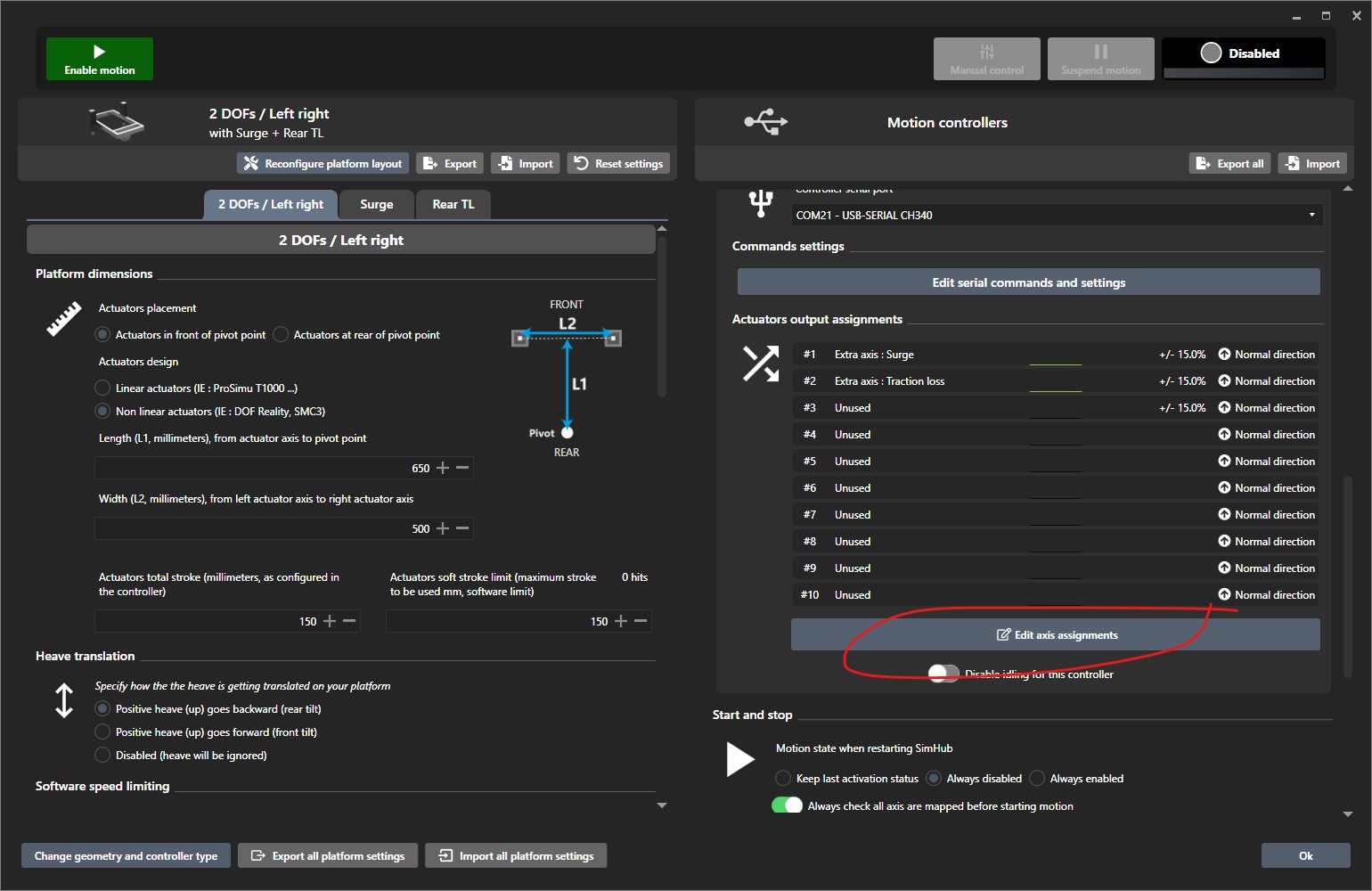
Task: Click scroll-down arrow of motion controllers panel
Action: pos(1348,814)
